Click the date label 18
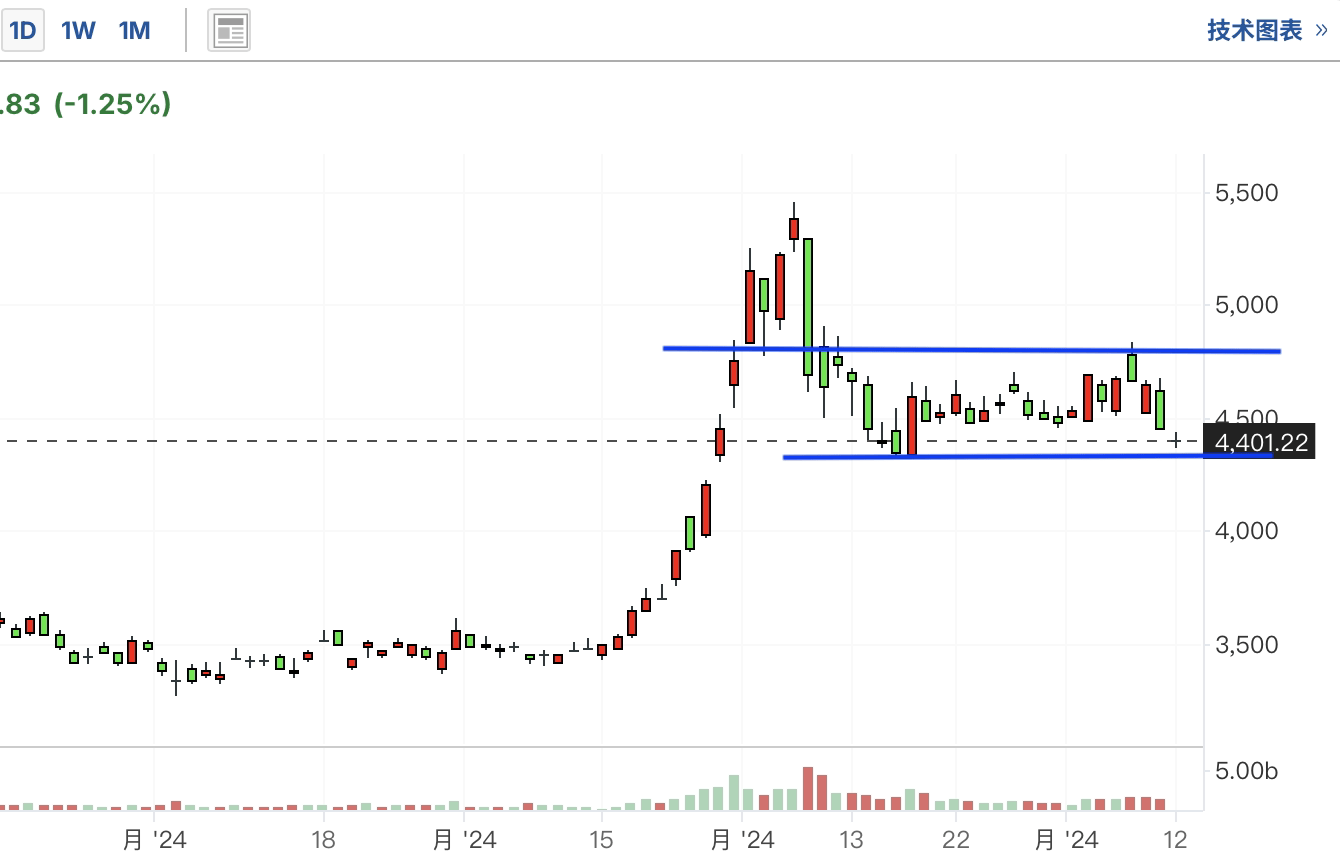Viewport: 1340px width, 856px height. 324,839
